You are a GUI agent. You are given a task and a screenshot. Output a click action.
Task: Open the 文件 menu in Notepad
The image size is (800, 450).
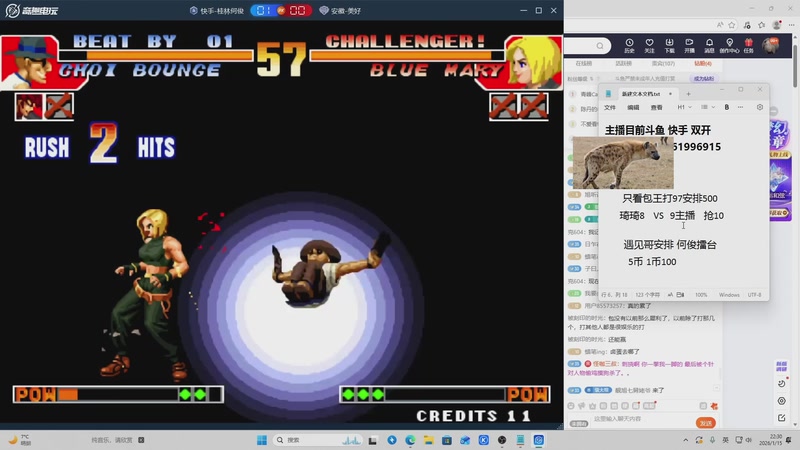point(610,108)
